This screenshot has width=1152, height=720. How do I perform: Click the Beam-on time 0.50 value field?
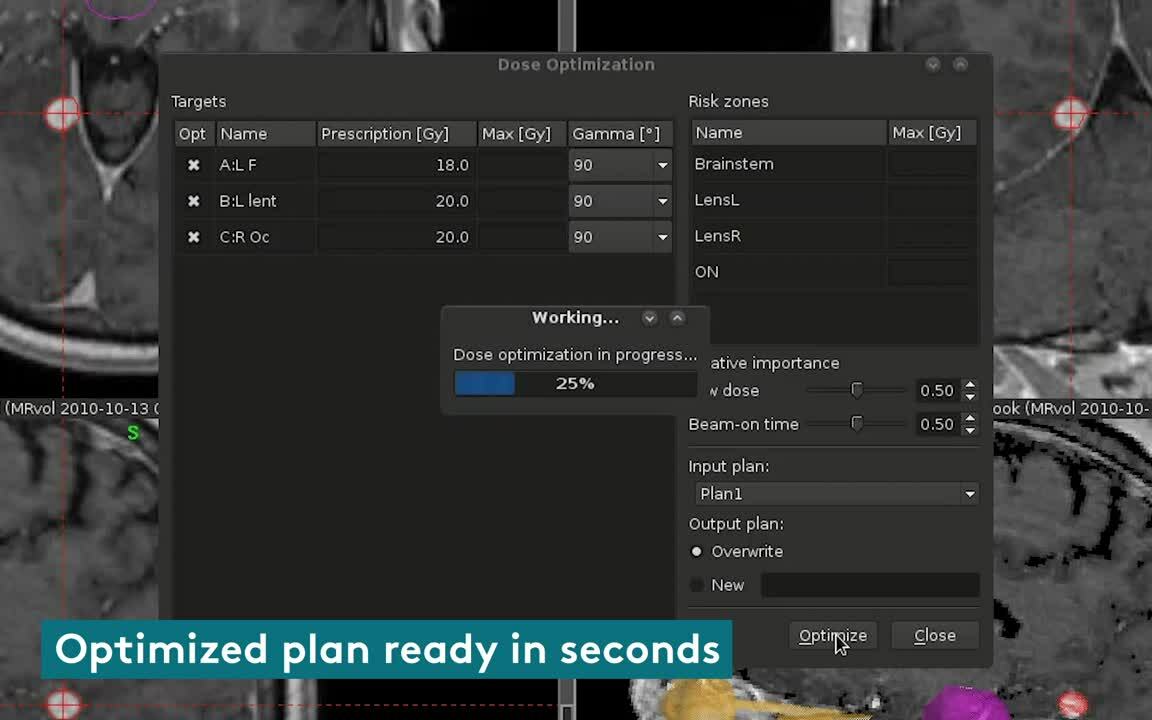pyautogui.click(x=936, y=424)
